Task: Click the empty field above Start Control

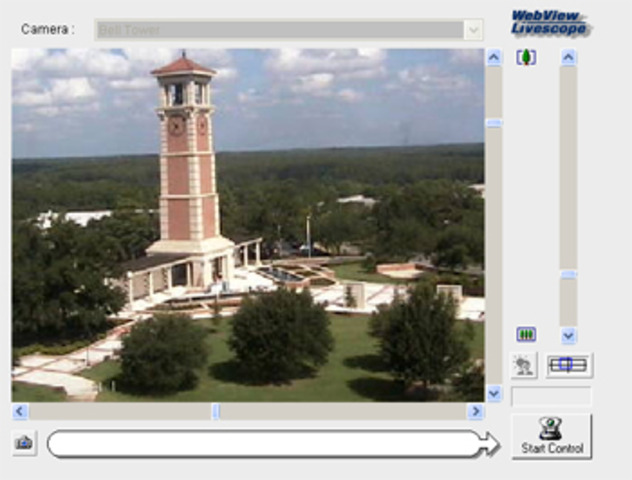Action: (x=551, y=396)
